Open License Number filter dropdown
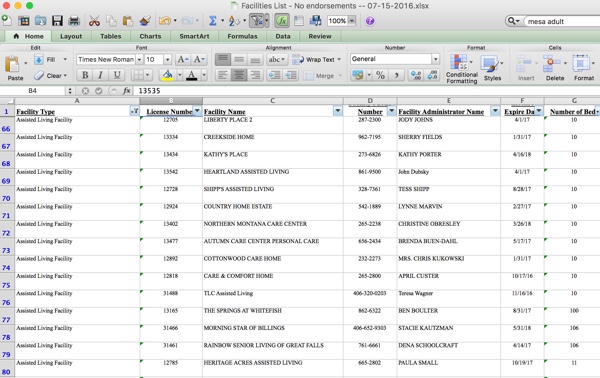The width and height of the screenshot is (600, 378). tap(197, 111)
